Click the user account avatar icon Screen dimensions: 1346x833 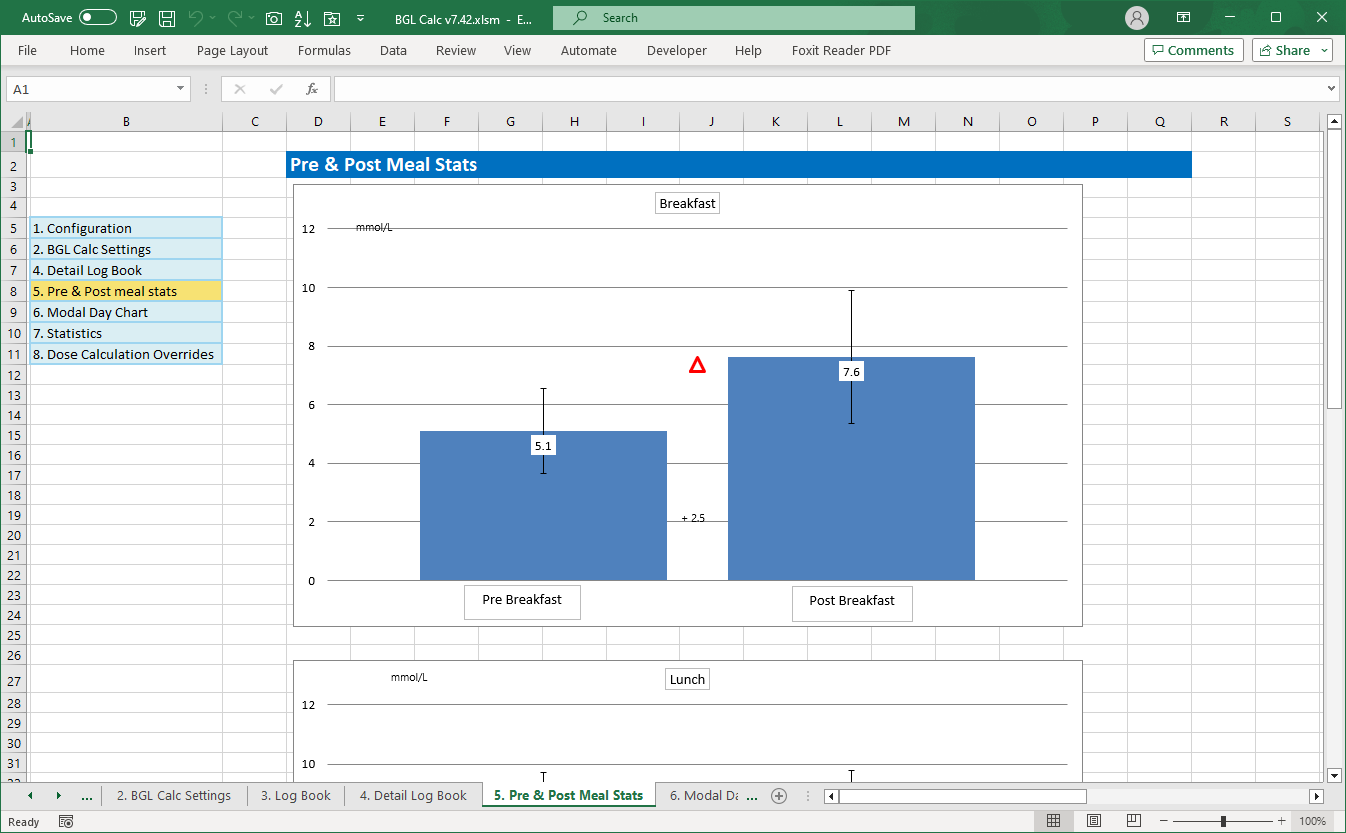[1136, 18]
